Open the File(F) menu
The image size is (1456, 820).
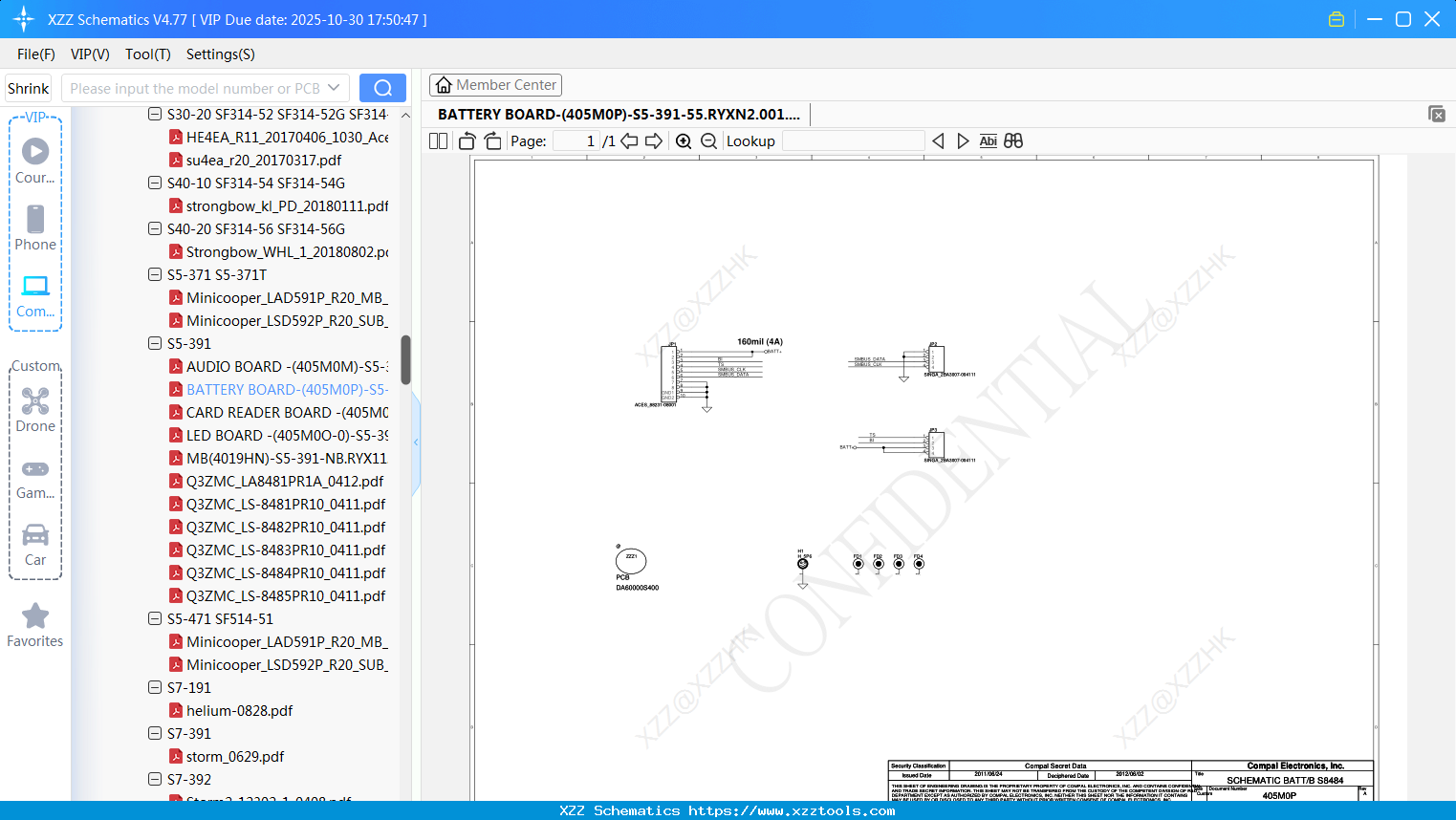tap(36, 54)
